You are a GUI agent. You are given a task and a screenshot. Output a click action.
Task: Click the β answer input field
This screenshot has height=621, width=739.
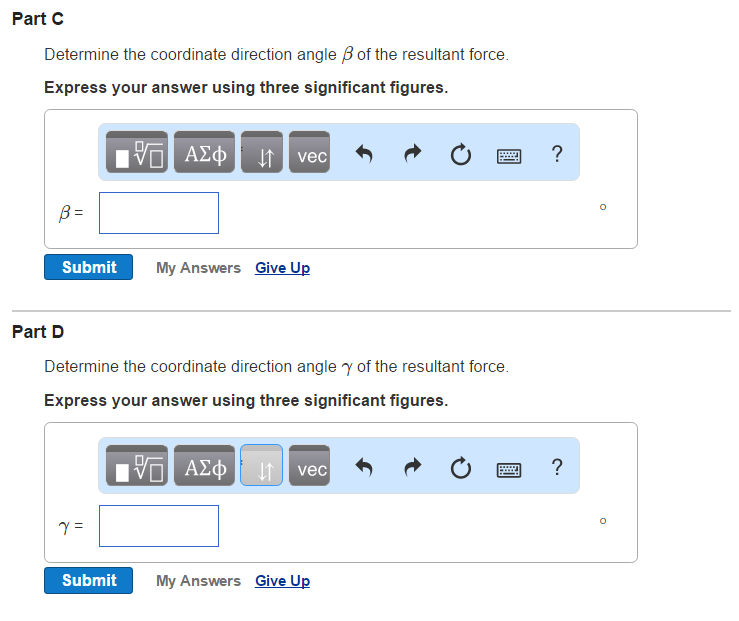pyautogui.click(x=159, y=213)
